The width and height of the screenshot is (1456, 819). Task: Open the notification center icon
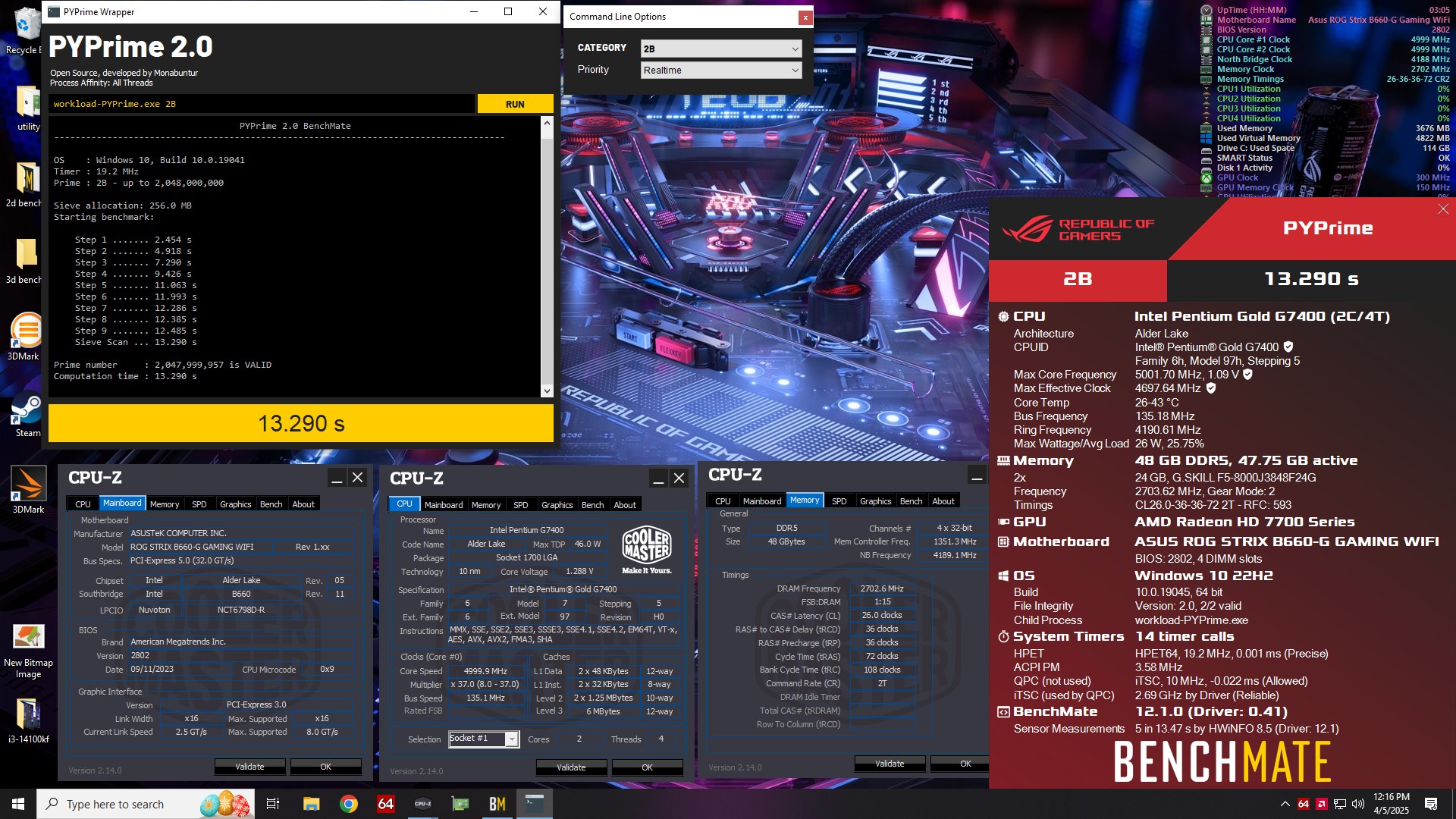pos(1431,804)
